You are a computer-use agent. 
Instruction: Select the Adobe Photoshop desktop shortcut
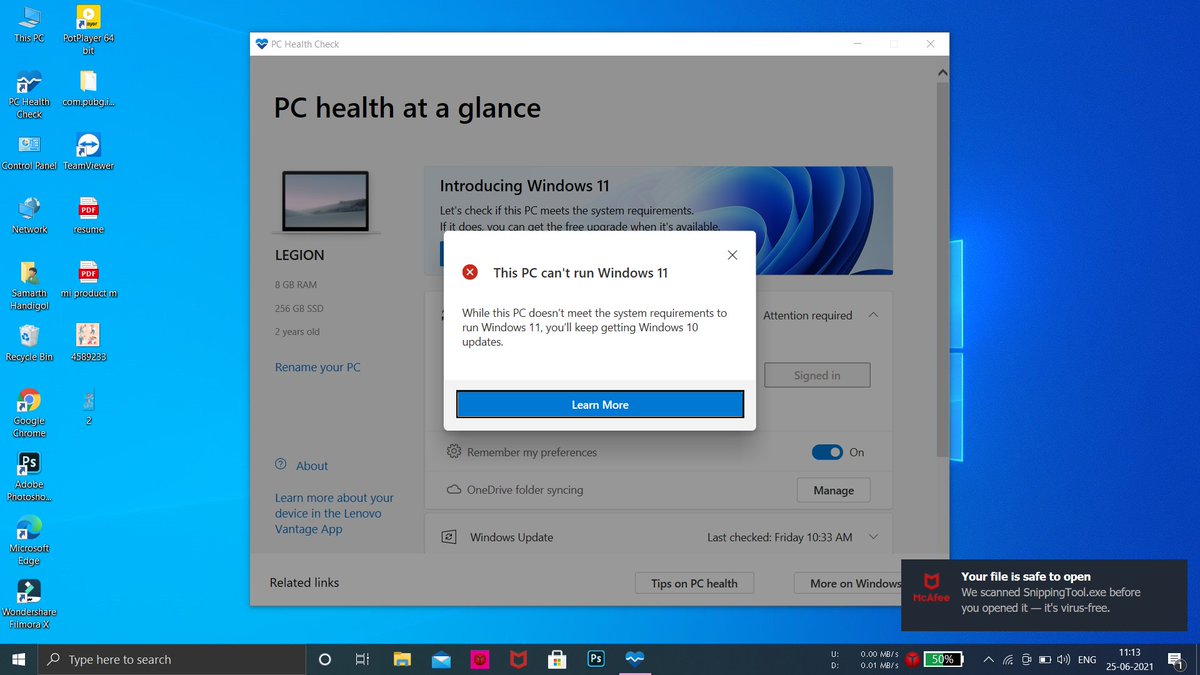point(29,477)
